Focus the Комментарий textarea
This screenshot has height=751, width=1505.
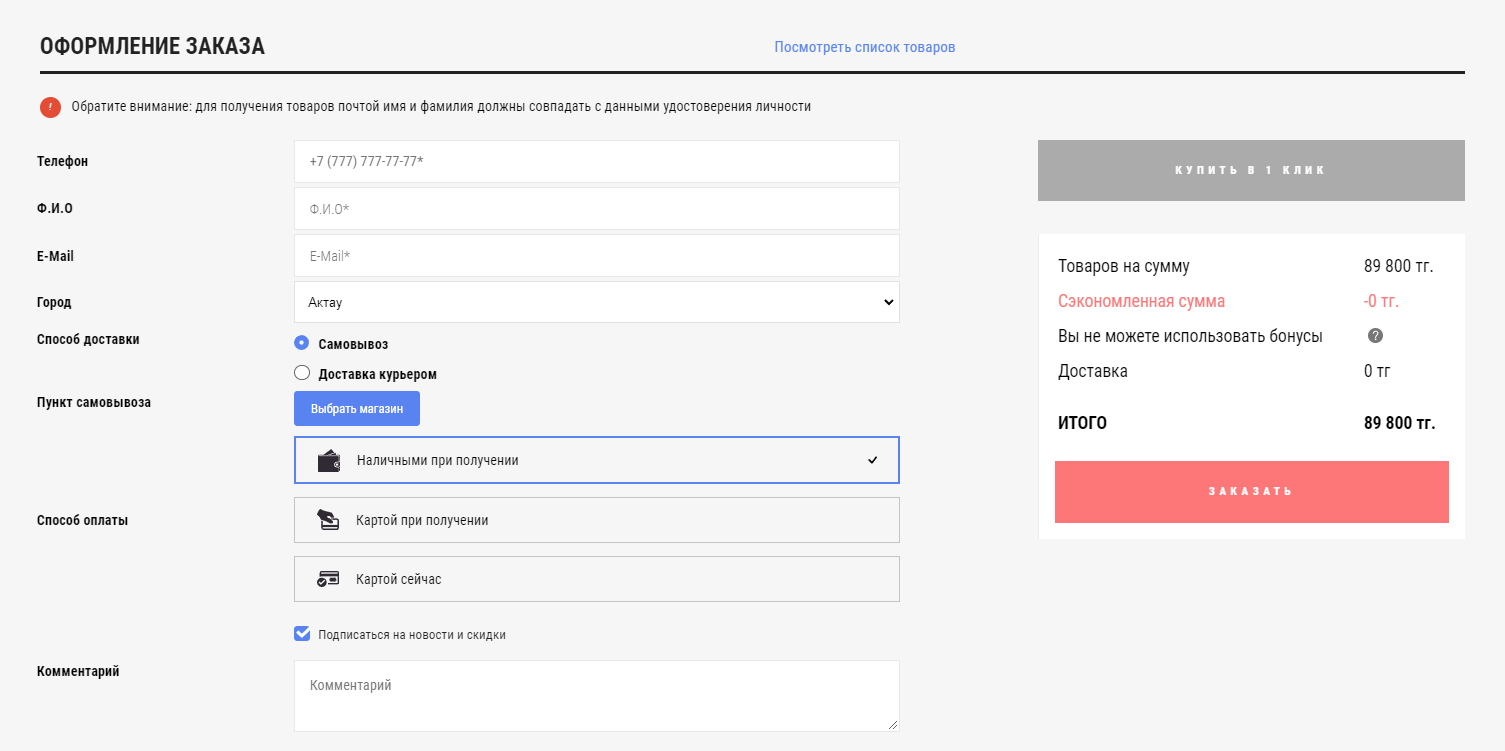click(x=597, y=696)
